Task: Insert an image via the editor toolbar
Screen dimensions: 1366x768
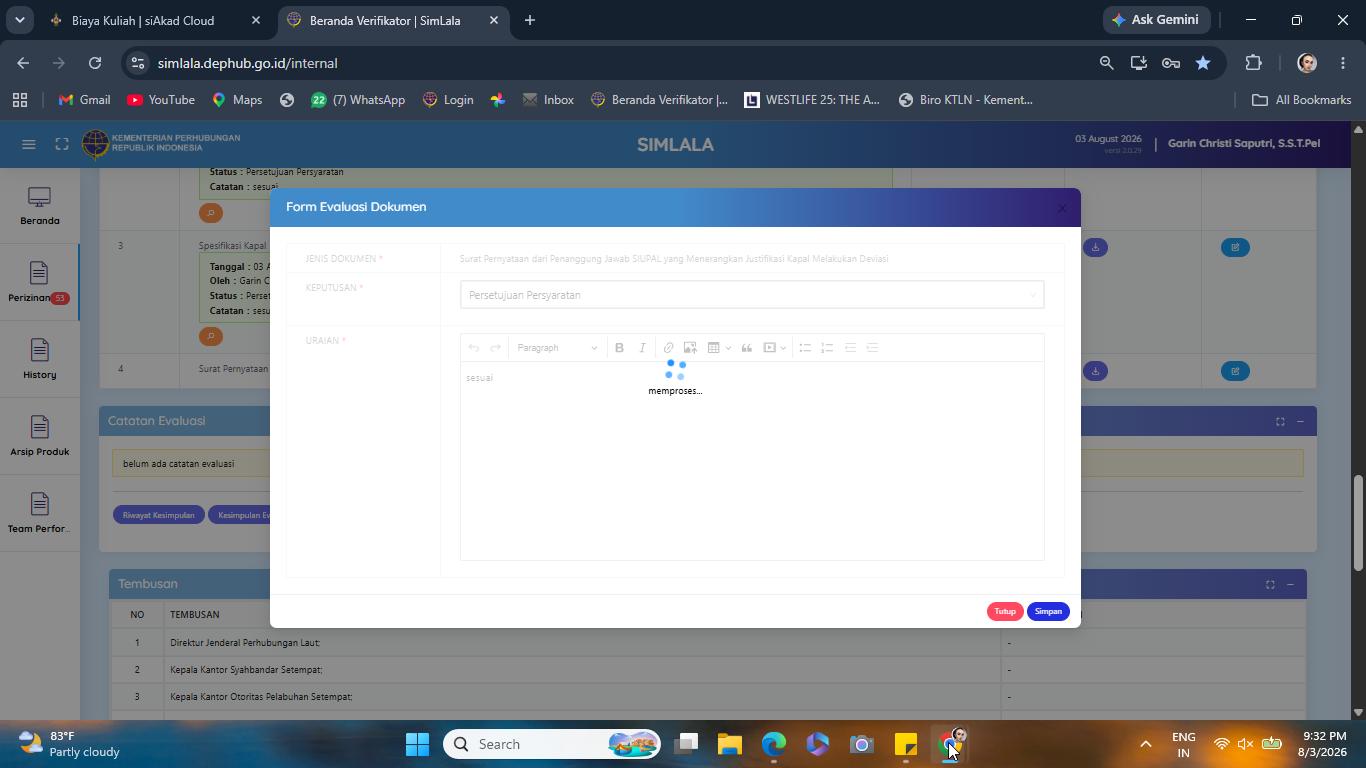Action: [x=690, y=348]
